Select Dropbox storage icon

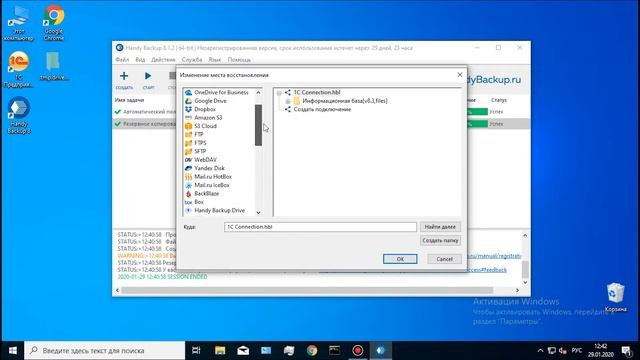188,109
